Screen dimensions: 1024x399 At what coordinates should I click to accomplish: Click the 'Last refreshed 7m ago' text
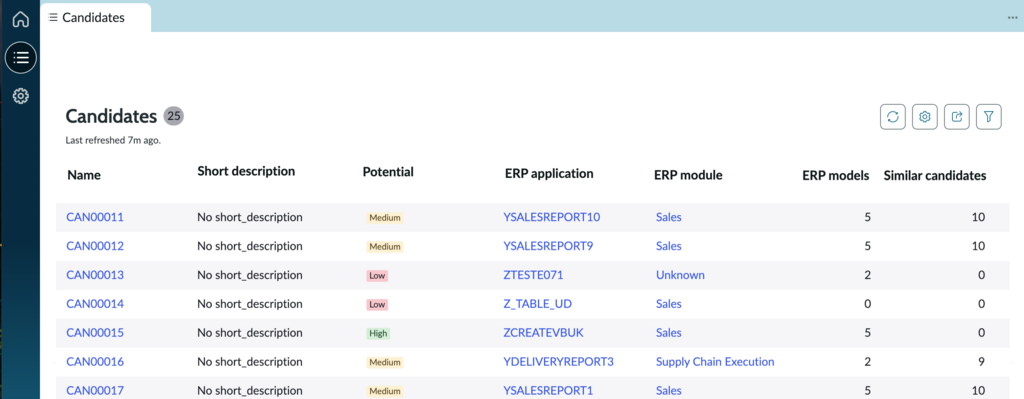pyautogui.click(x=113, y=140)
